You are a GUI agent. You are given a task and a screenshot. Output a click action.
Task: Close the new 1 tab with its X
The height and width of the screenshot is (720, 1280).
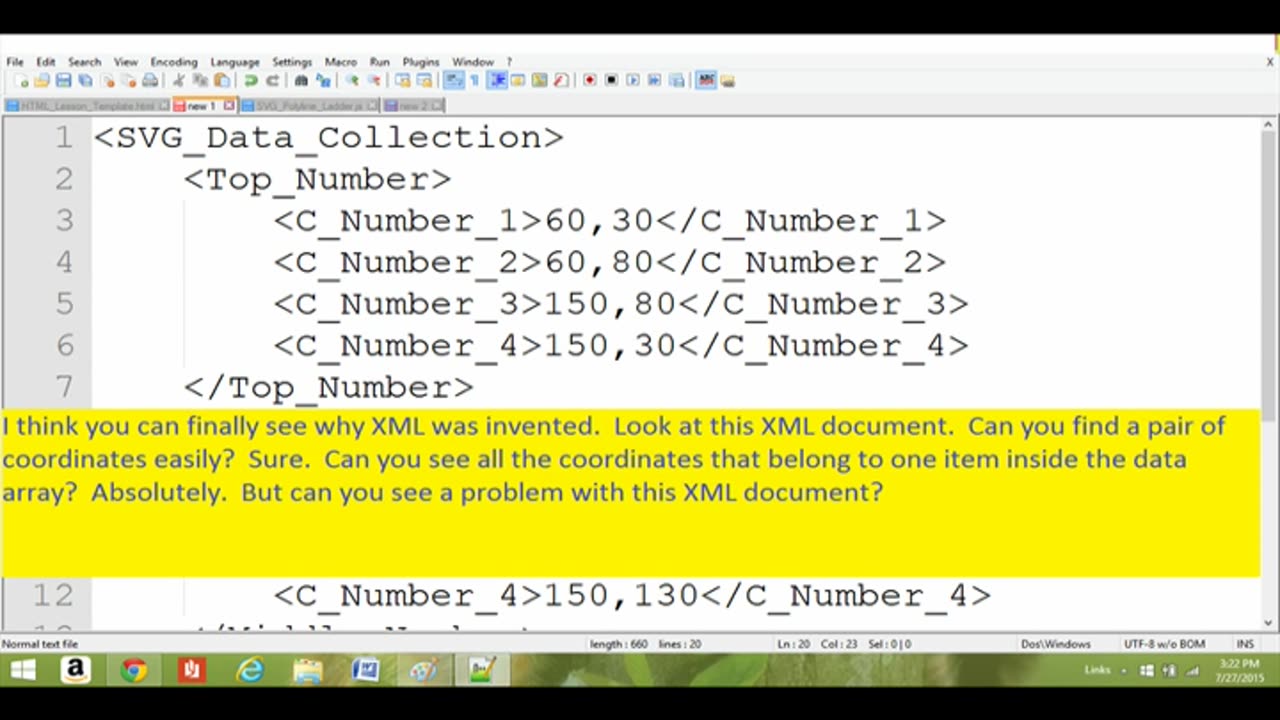click(x=229, y=105)
